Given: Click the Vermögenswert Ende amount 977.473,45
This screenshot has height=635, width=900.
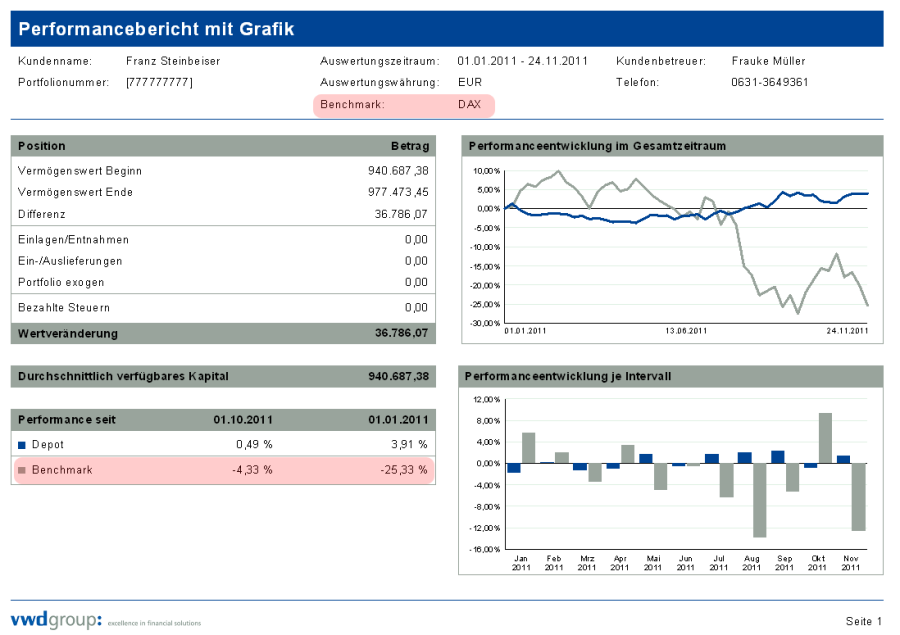Looking at the screenshot, I should tap(398, 192).
